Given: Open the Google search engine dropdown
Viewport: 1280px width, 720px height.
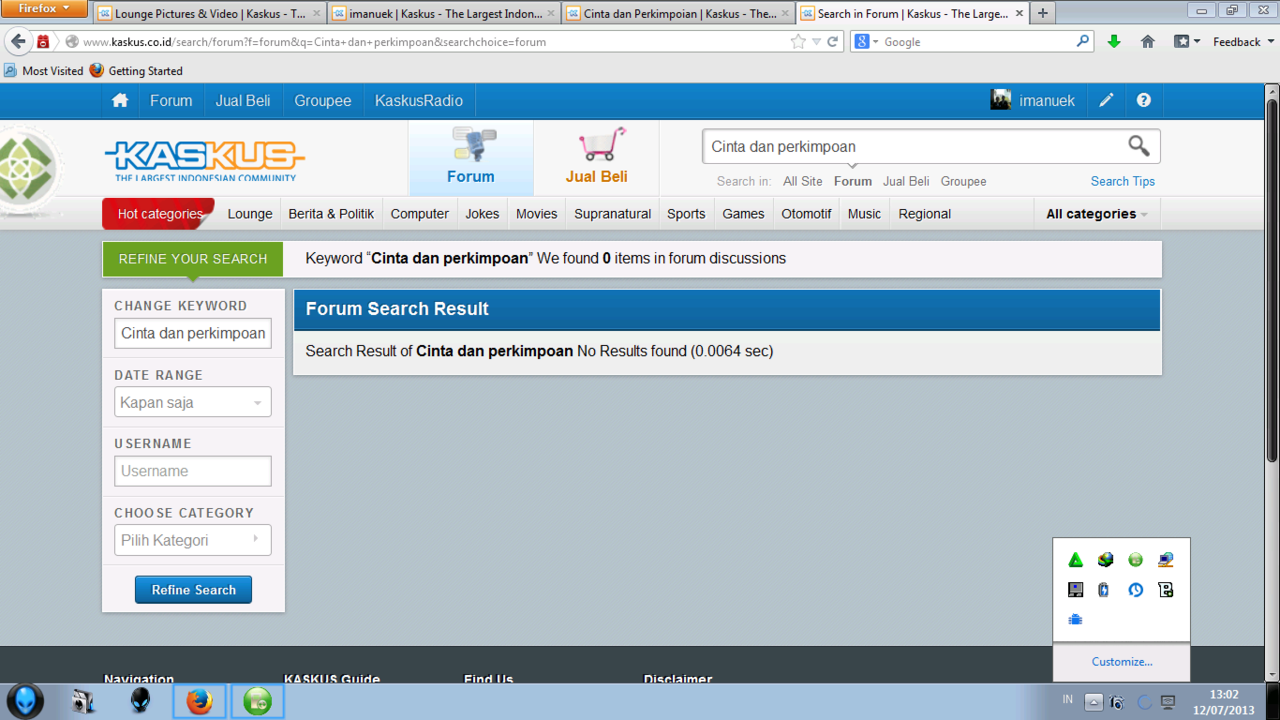Looking at the screenshot, I should (x=867, y=42).
